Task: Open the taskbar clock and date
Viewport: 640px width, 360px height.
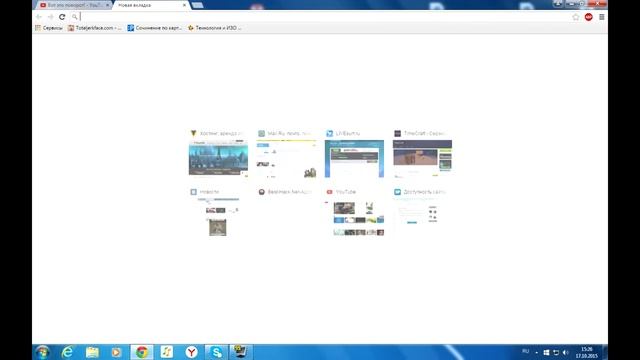Action: click(x=587, y=352)
